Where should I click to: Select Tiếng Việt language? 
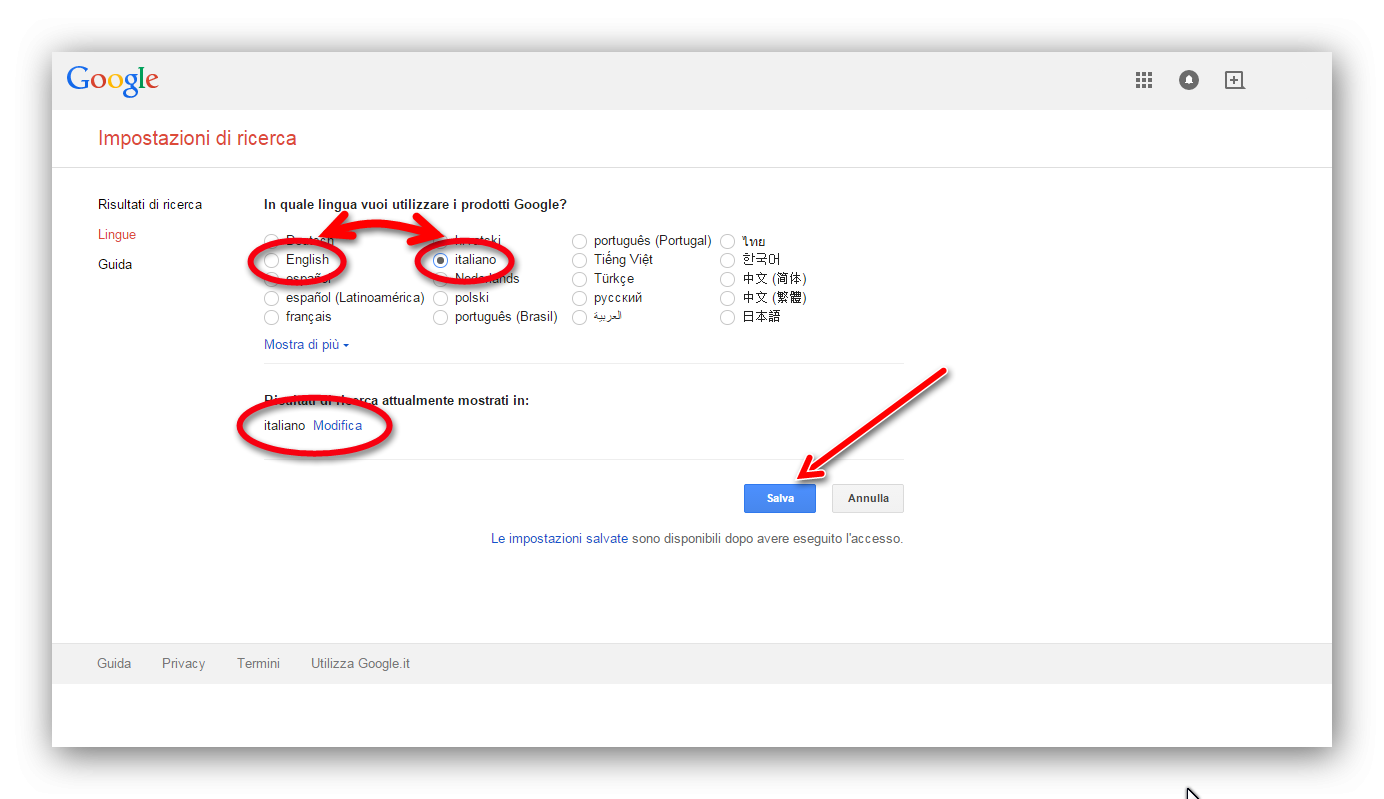[x=580, y=260]
